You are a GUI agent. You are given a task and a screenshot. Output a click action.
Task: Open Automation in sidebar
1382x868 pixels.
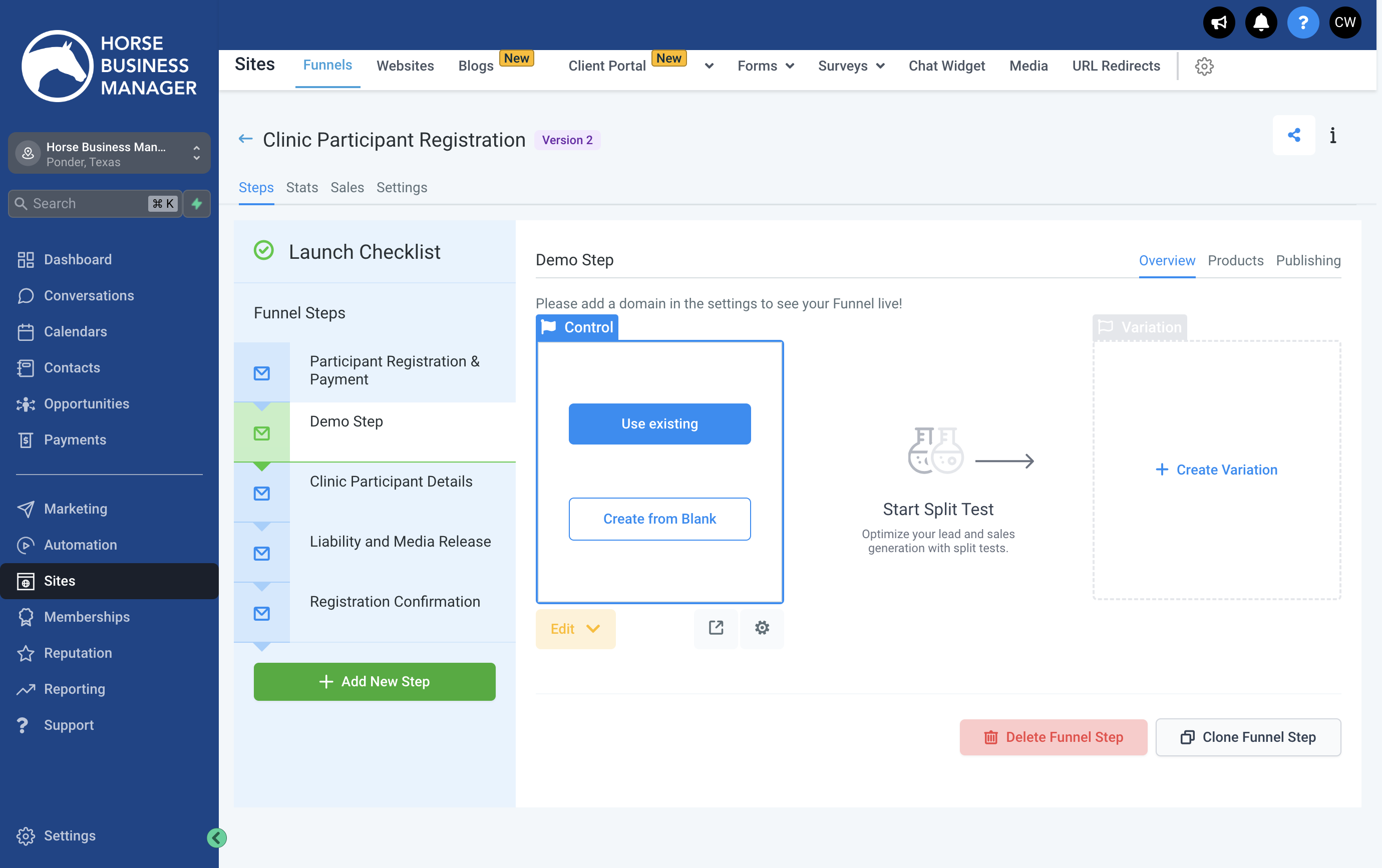[80, 545]
